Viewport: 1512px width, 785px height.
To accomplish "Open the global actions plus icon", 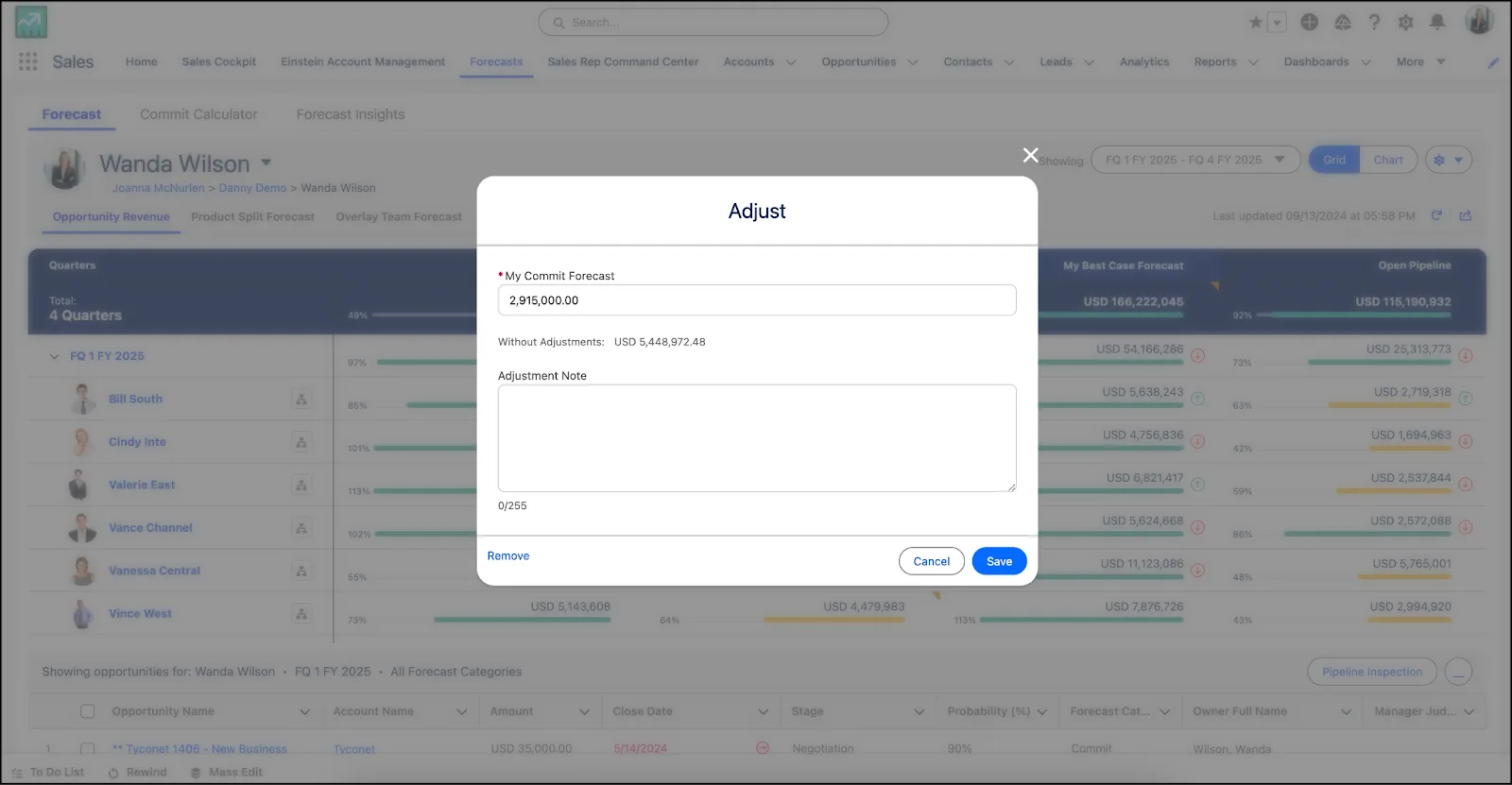I will click(x=1309, y=22).
